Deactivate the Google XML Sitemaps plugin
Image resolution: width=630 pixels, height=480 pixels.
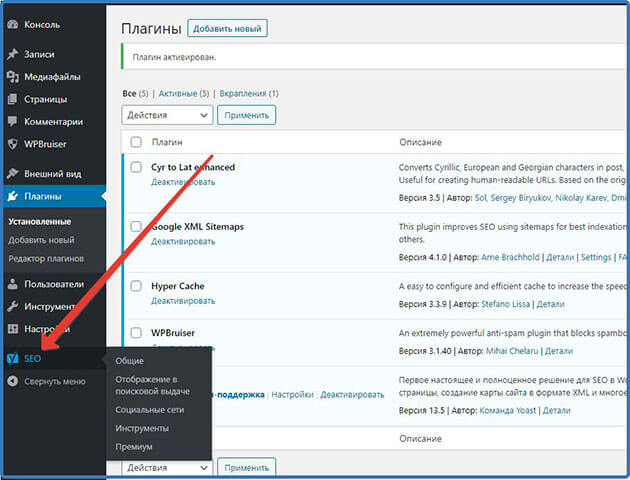pos(183,241)
